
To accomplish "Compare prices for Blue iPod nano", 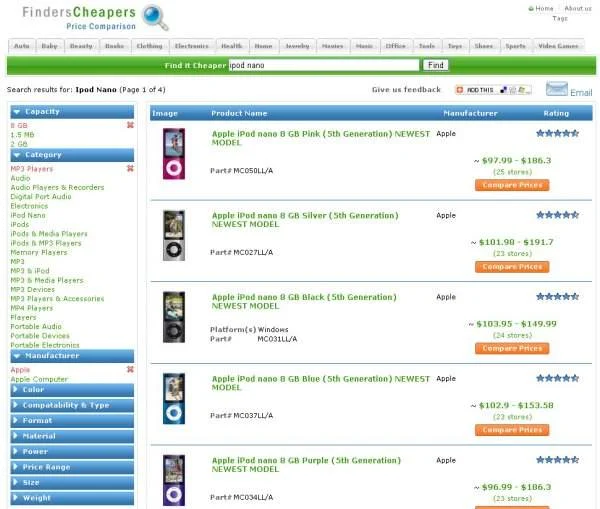I will [512, 430].
